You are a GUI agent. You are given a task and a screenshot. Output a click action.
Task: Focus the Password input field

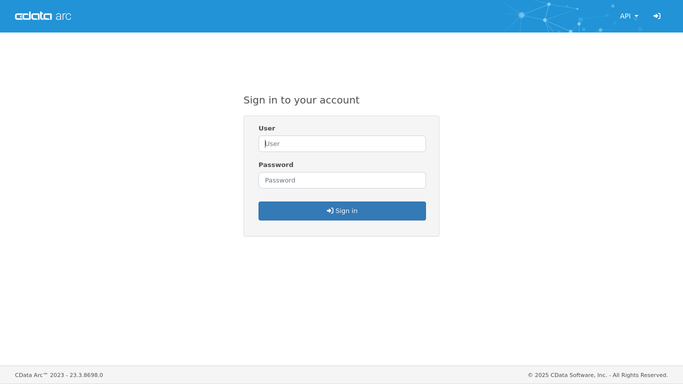(342, 180)
